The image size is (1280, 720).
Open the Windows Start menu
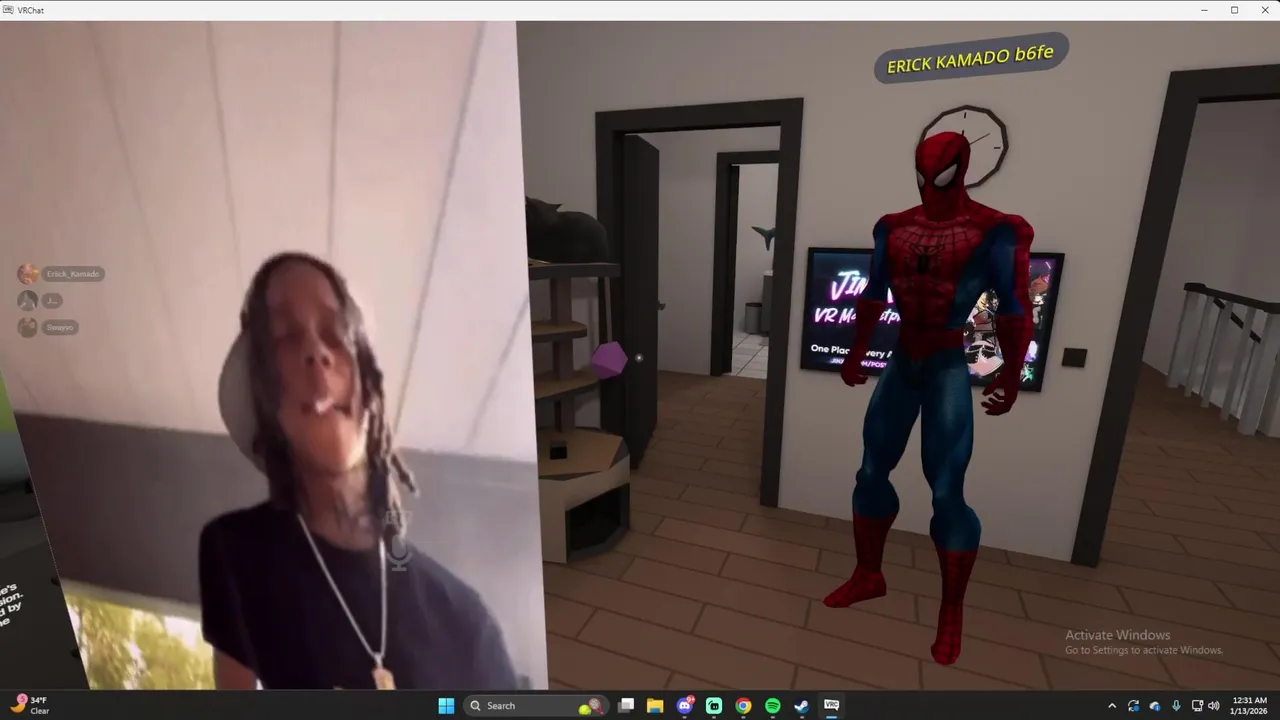(446, 705)
